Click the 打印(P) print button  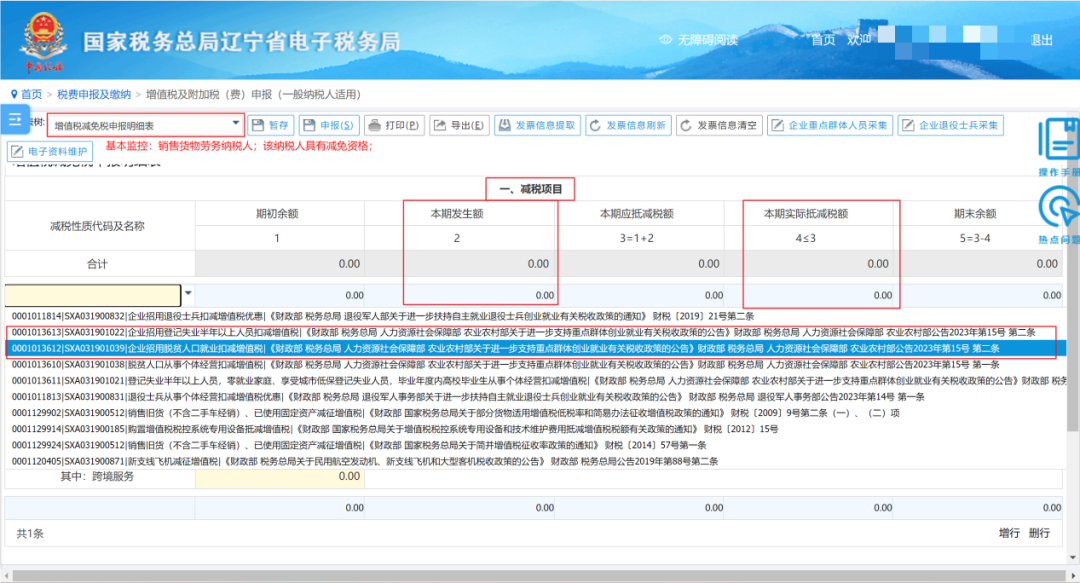(x=394, y=125)
